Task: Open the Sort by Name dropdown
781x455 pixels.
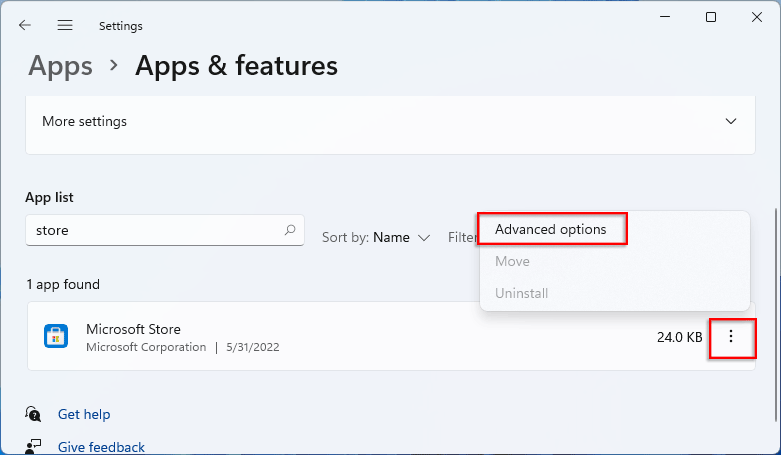Action: tap(377, 238)
